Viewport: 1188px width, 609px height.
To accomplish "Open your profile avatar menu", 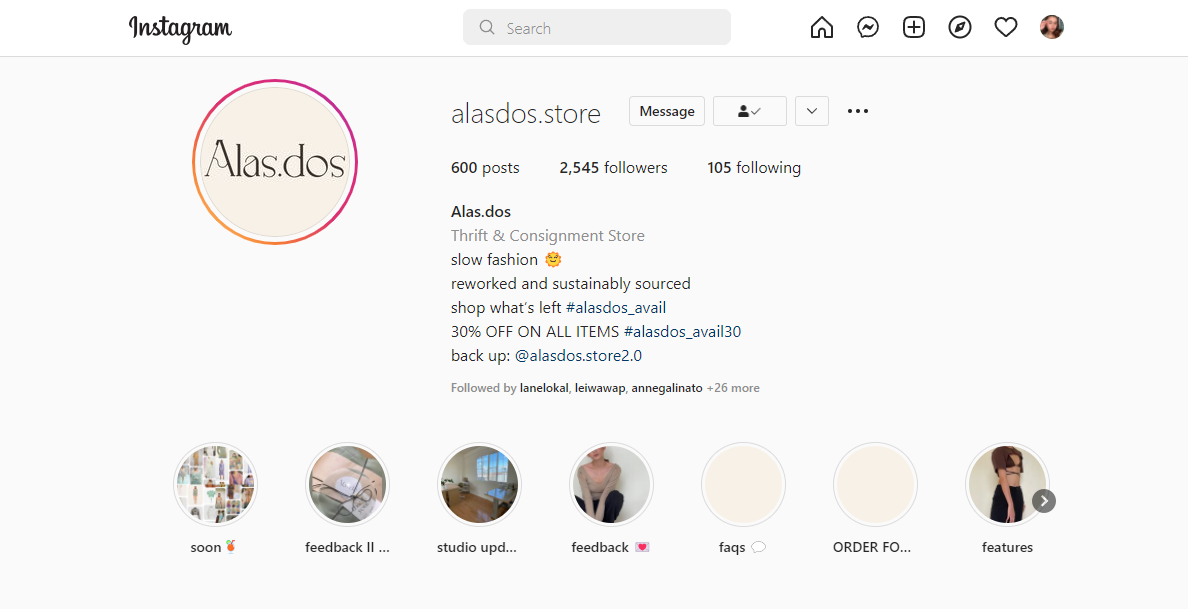I will pos(1052,27).
